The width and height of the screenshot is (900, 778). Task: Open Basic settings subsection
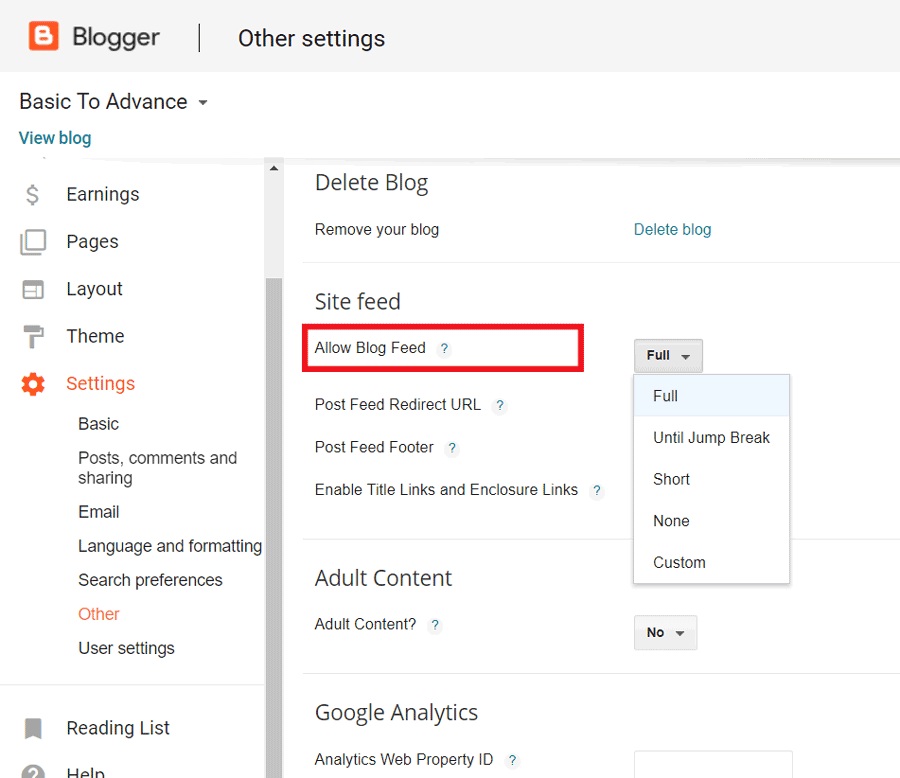[x=99, y=424]
